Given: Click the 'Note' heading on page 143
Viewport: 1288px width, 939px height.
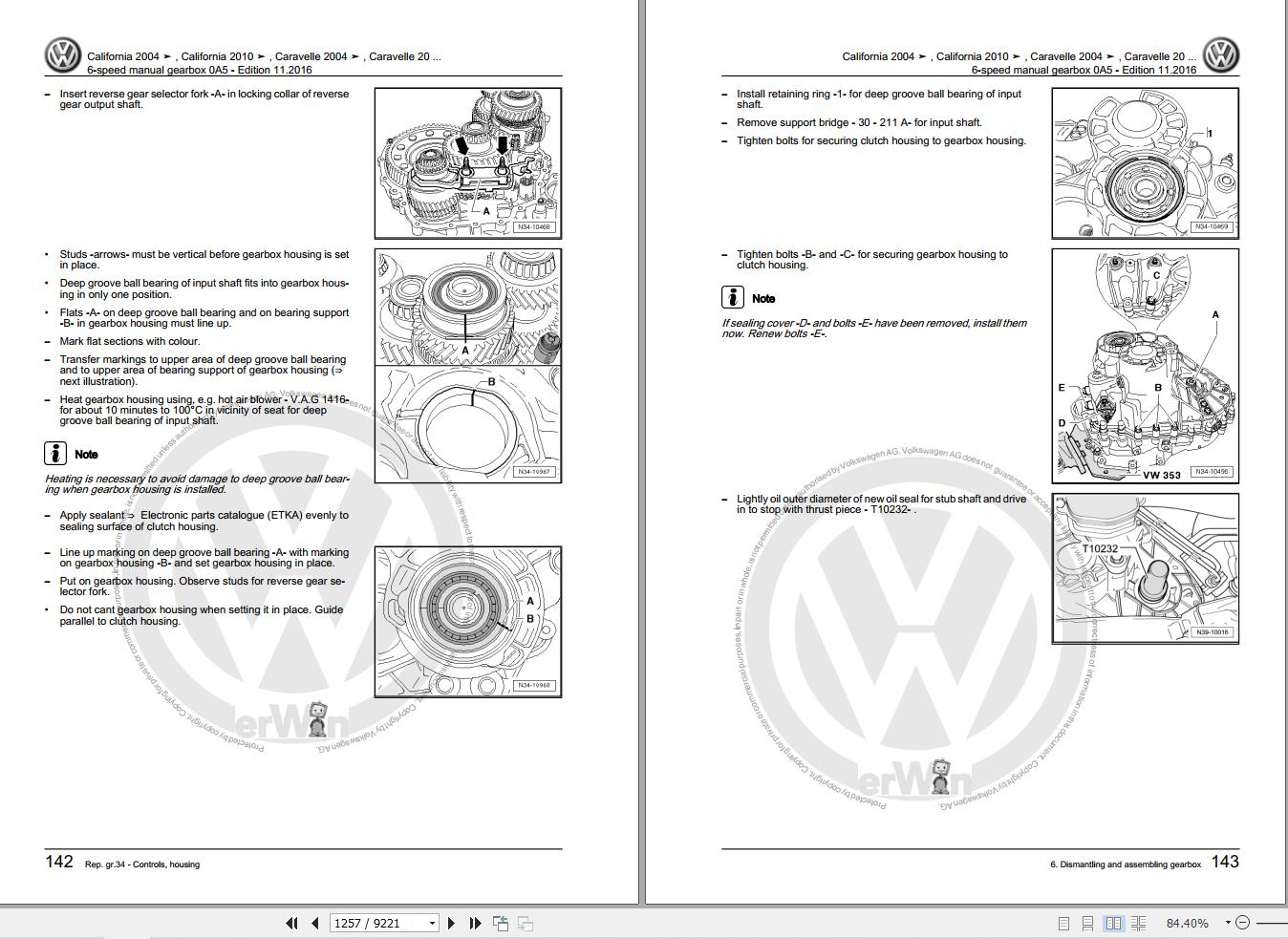Looking at the screenshot, I should tap(763, 299).
